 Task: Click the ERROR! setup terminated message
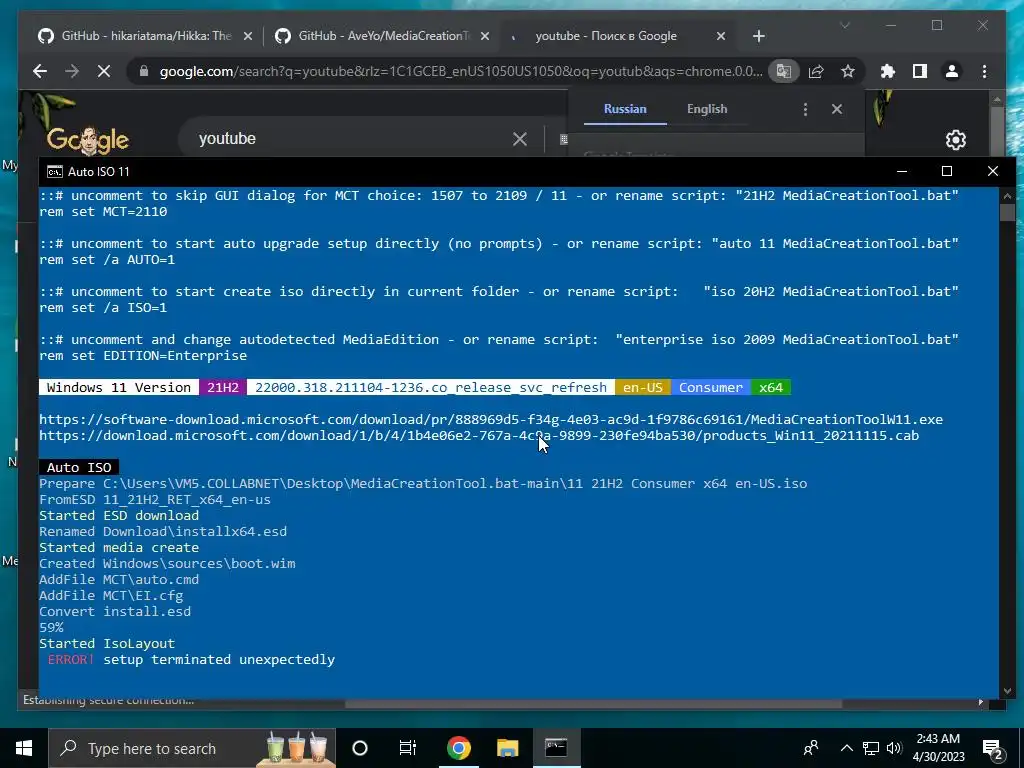191,660
